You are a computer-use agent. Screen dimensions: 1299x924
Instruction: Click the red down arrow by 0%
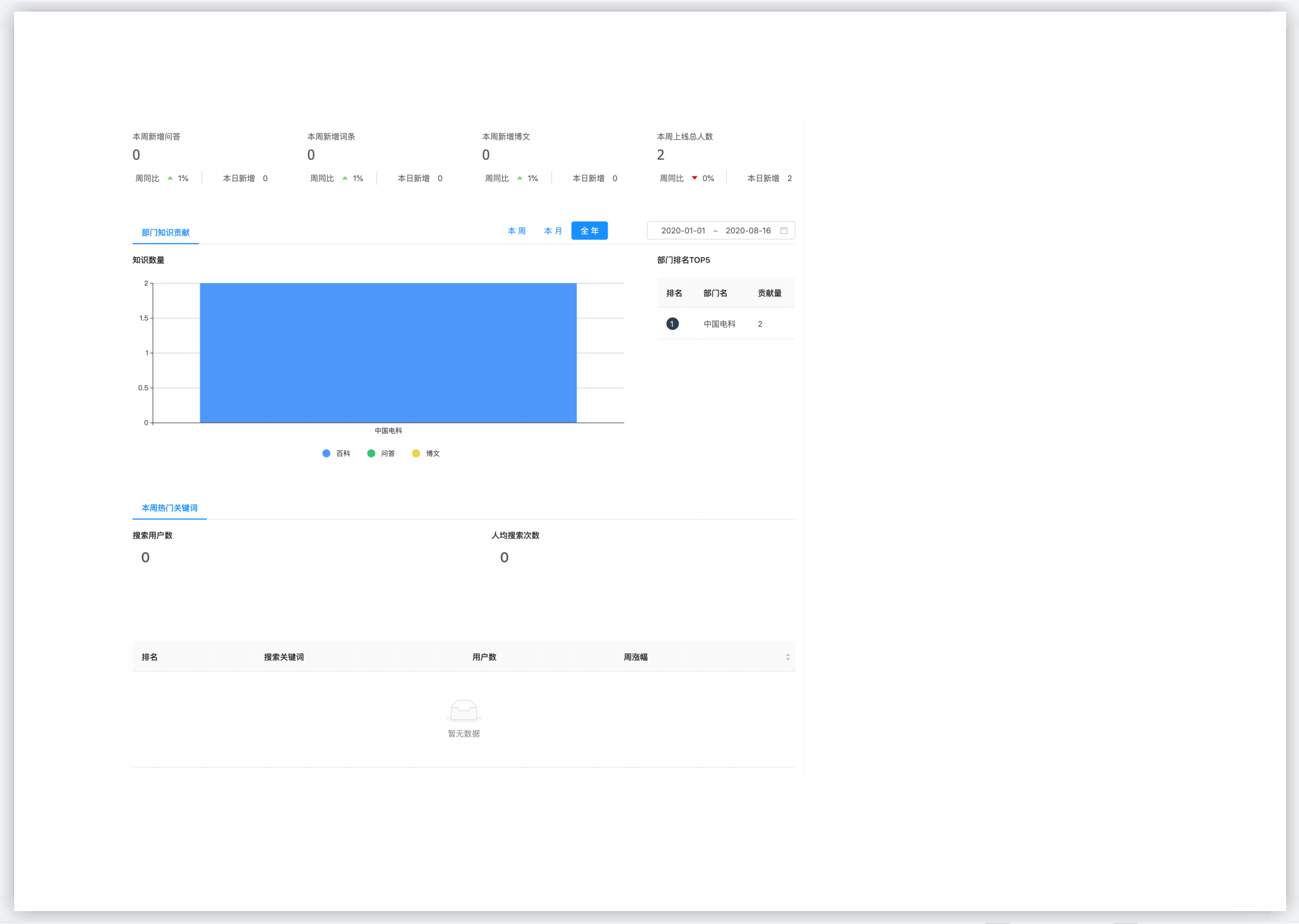tap(695, 178)
